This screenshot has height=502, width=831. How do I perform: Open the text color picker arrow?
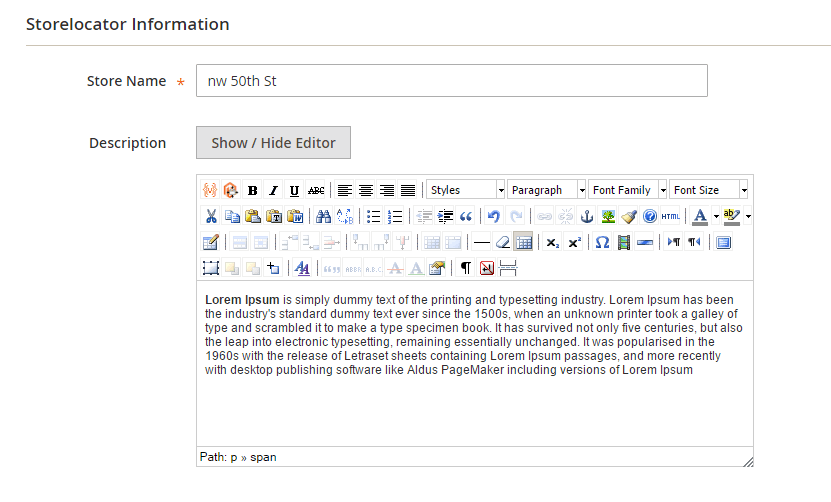(716, 216)
